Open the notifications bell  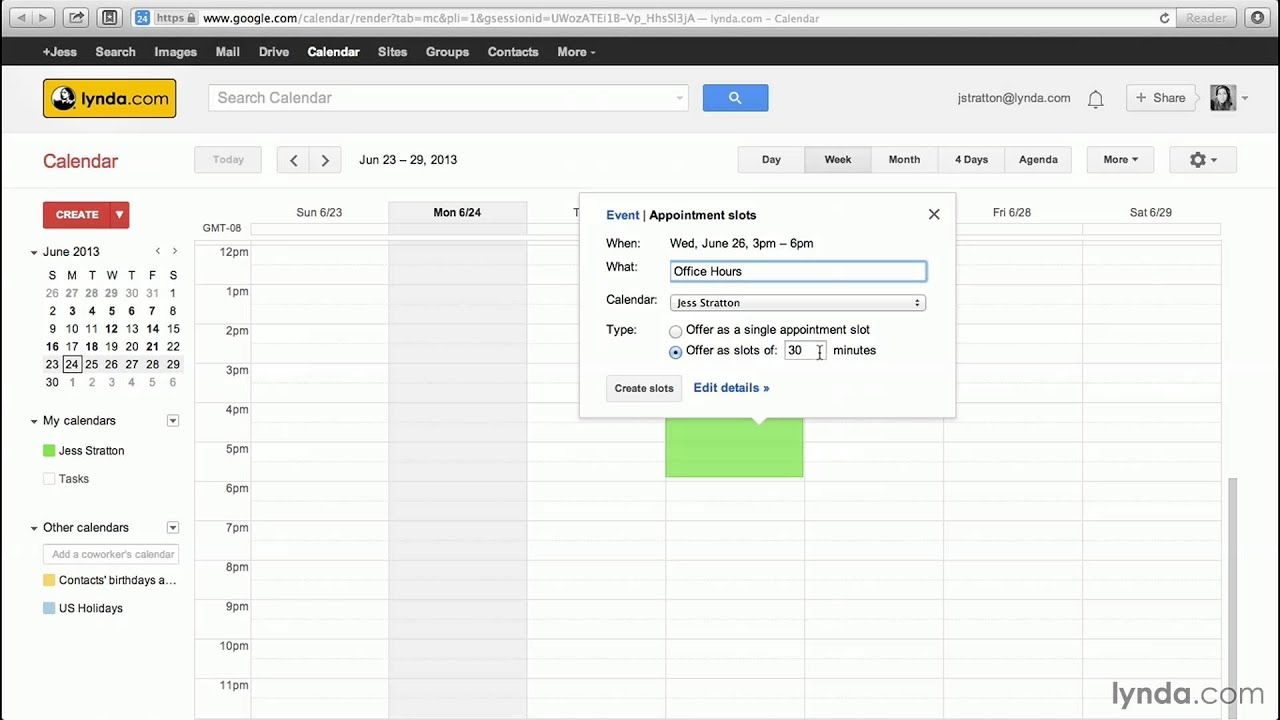1096,98
